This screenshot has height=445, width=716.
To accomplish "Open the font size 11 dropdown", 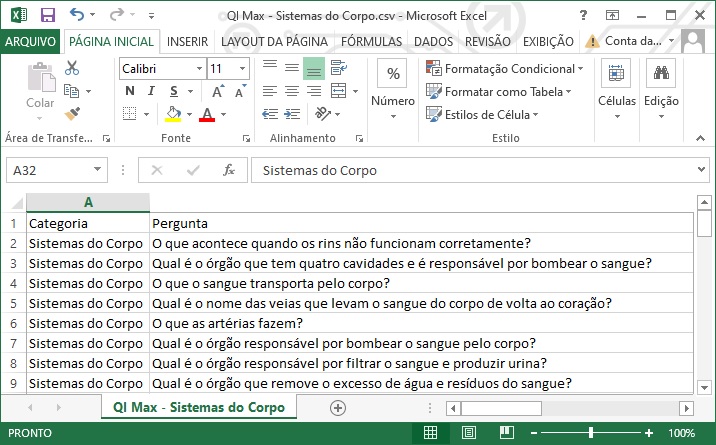I will [x=242, y=68].
